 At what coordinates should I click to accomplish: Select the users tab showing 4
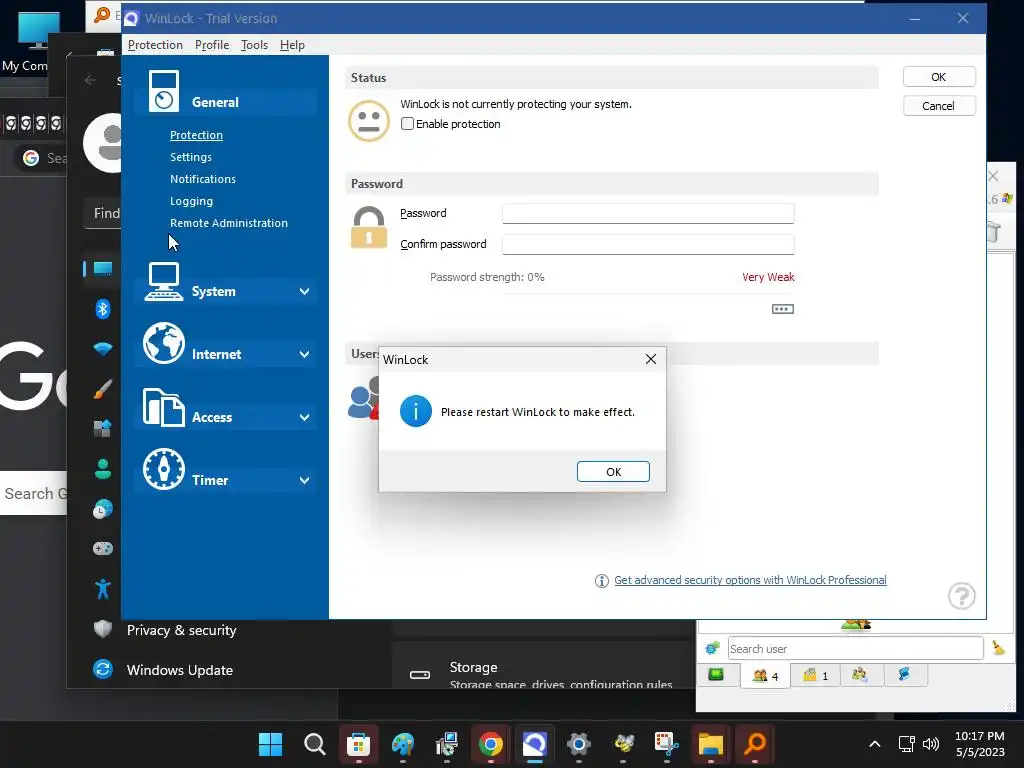pos(765,675)
